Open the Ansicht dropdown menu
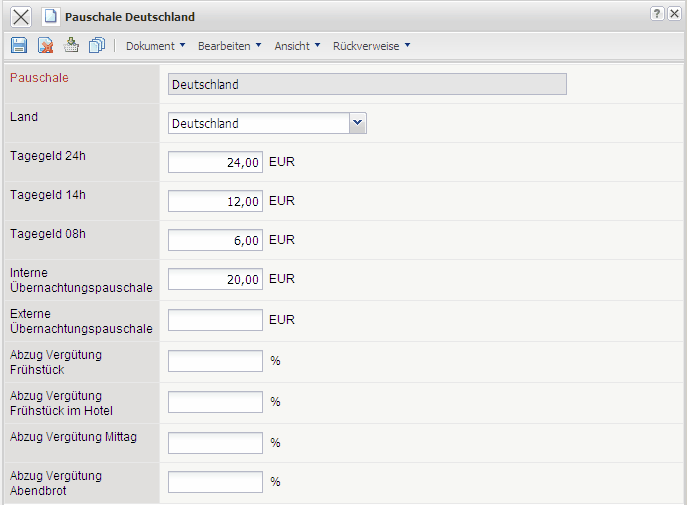This screenshot has height=505, width=688. click(297, 45)
